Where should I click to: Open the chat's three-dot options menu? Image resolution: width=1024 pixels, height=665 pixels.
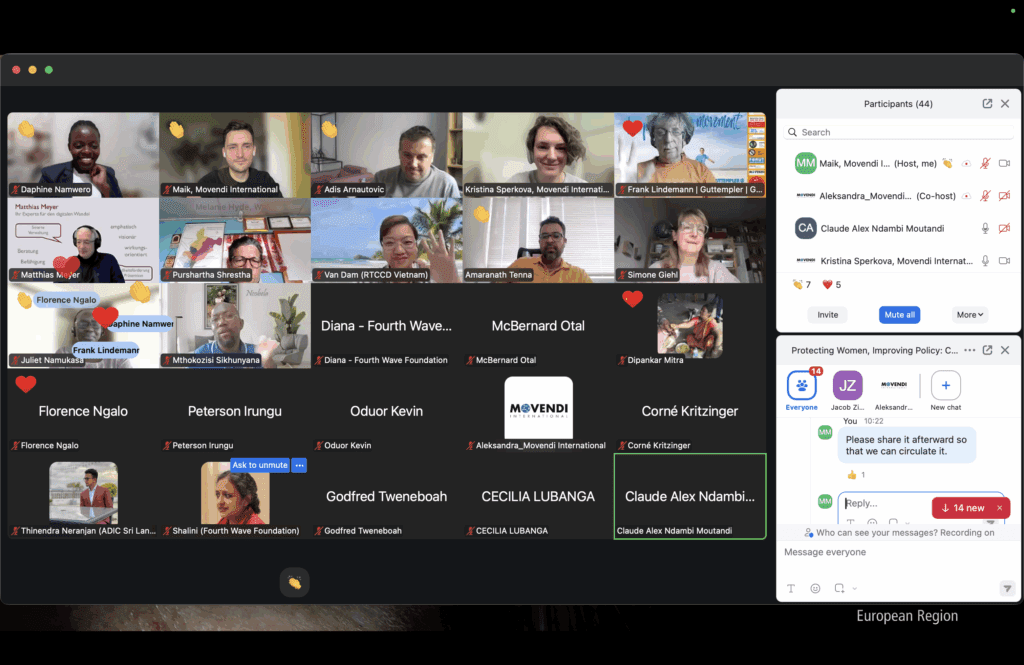968,350
